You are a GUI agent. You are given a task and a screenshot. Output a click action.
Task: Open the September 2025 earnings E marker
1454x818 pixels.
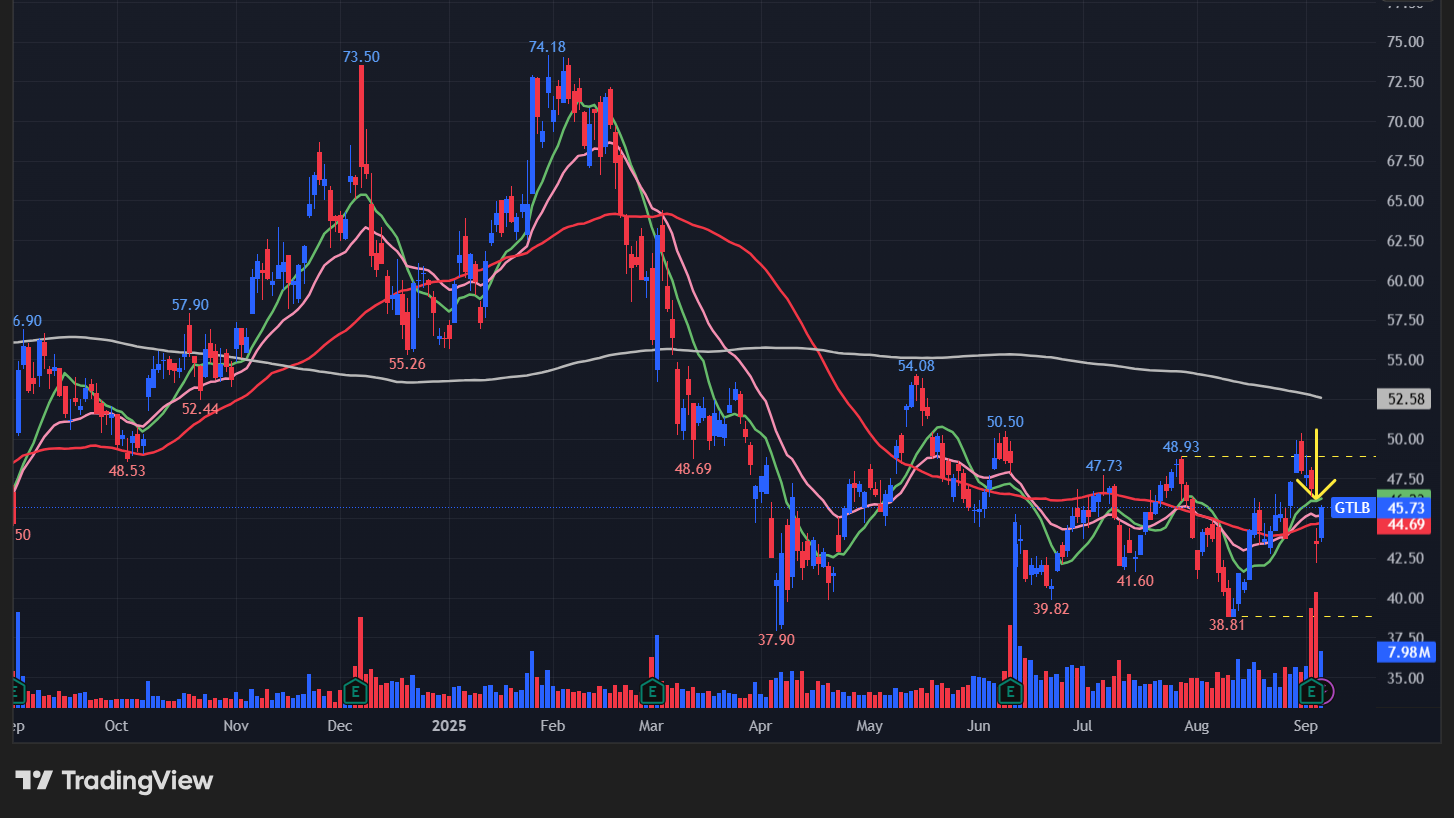[x=1312, y=691]
